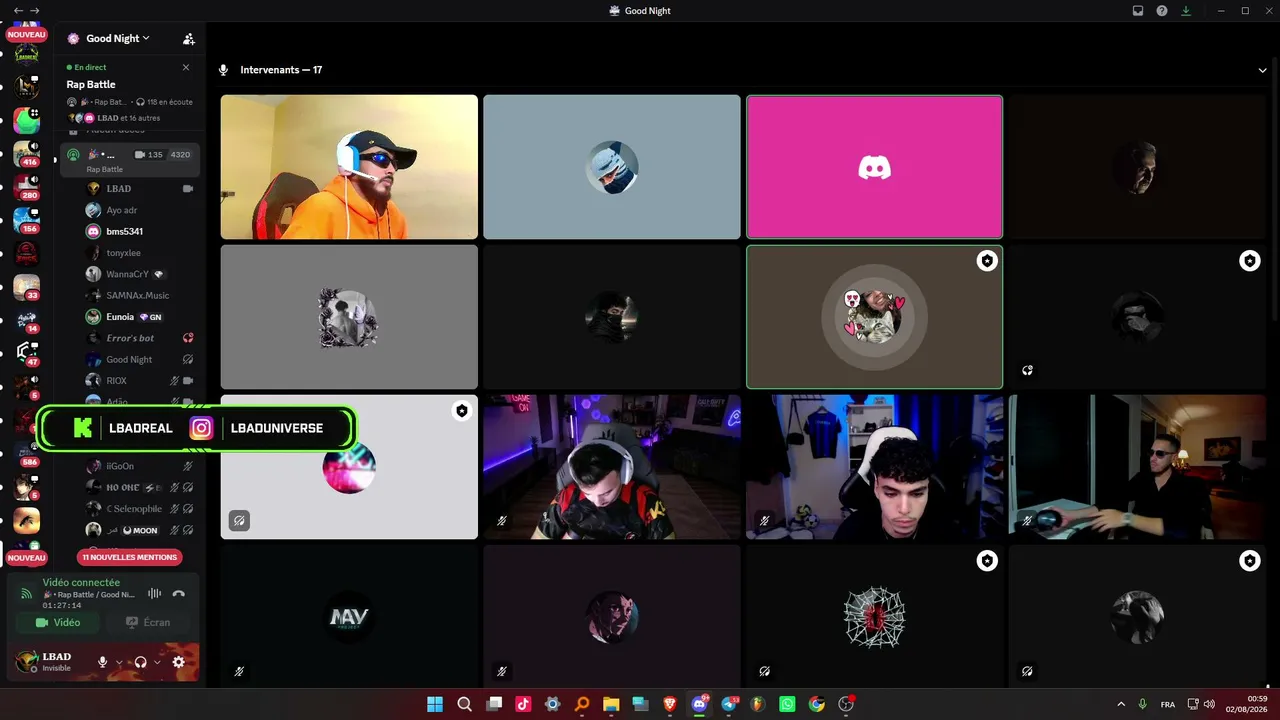1280x720 pixels.
Task: Toggle microphone mute in user panel
Action: tap(102, 662)
